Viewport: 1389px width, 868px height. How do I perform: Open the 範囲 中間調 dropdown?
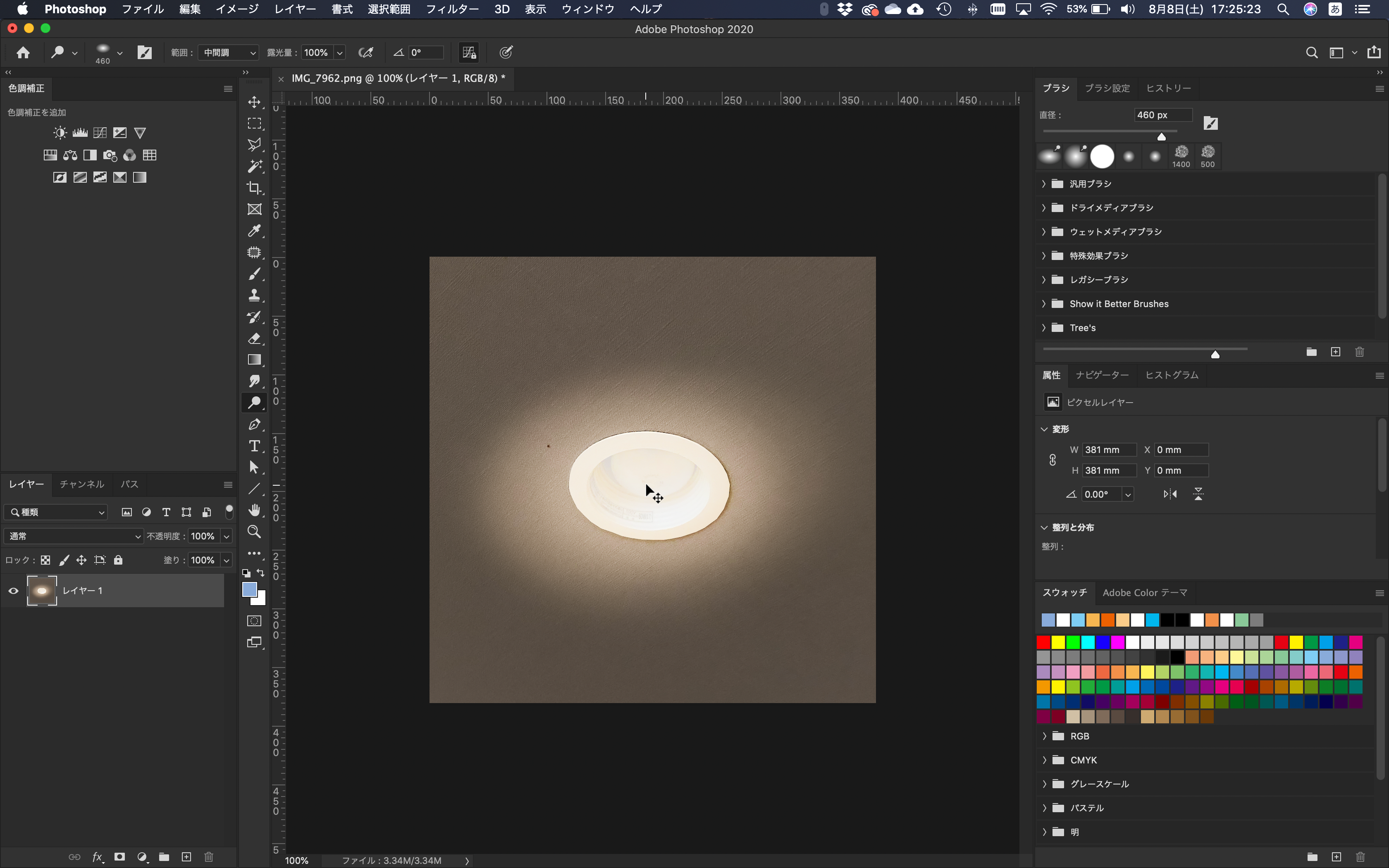click(229, 53)
